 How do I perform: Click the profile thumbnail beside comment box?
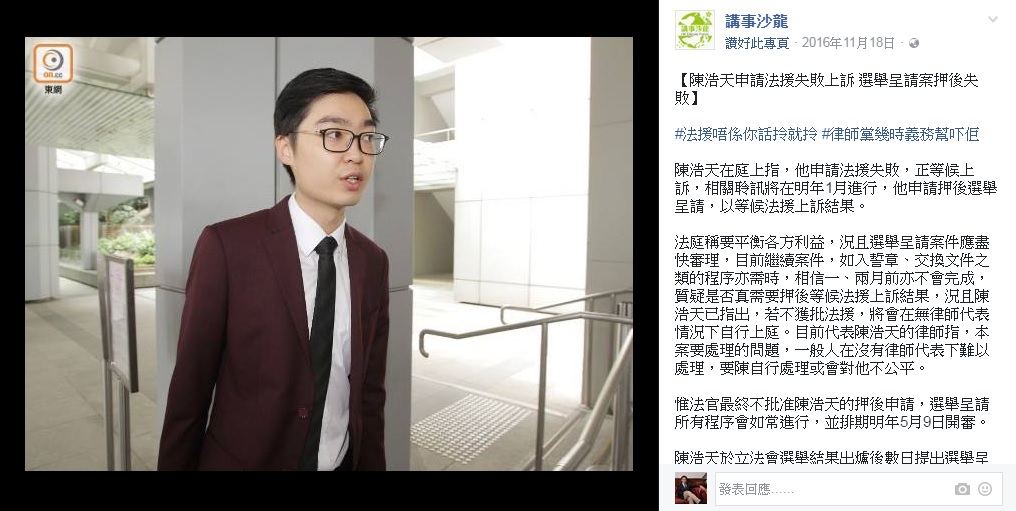click(691, 488)
